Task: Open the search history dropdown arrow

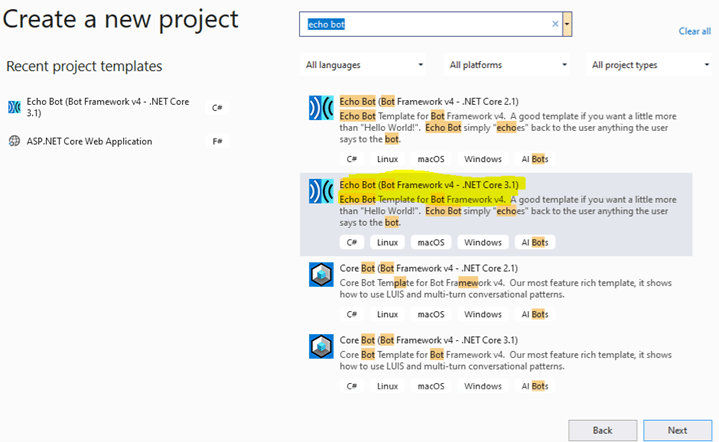Action: pyautogui.click(x=567, y=24)
